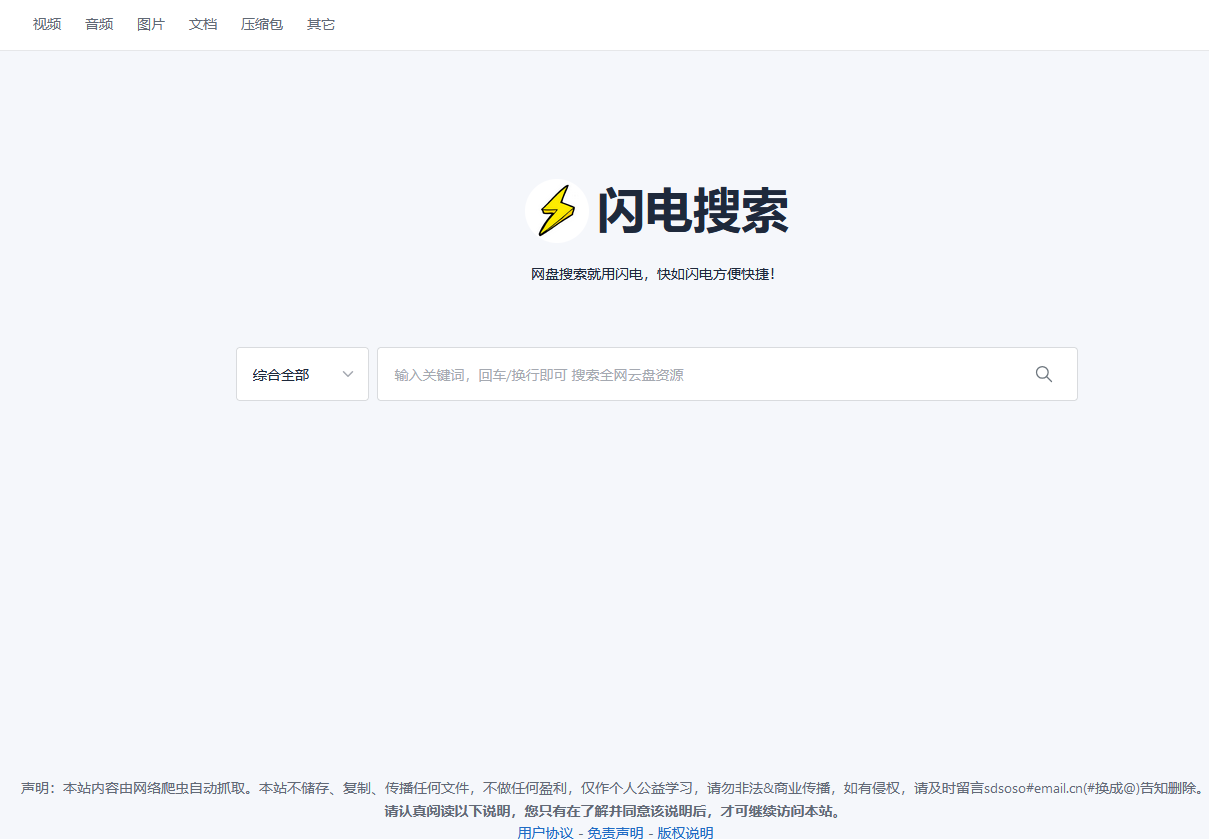1209x839 pixels.
Task: Click the magnifier search icon
Action: pyautogui.click(x=1043, y=374)
